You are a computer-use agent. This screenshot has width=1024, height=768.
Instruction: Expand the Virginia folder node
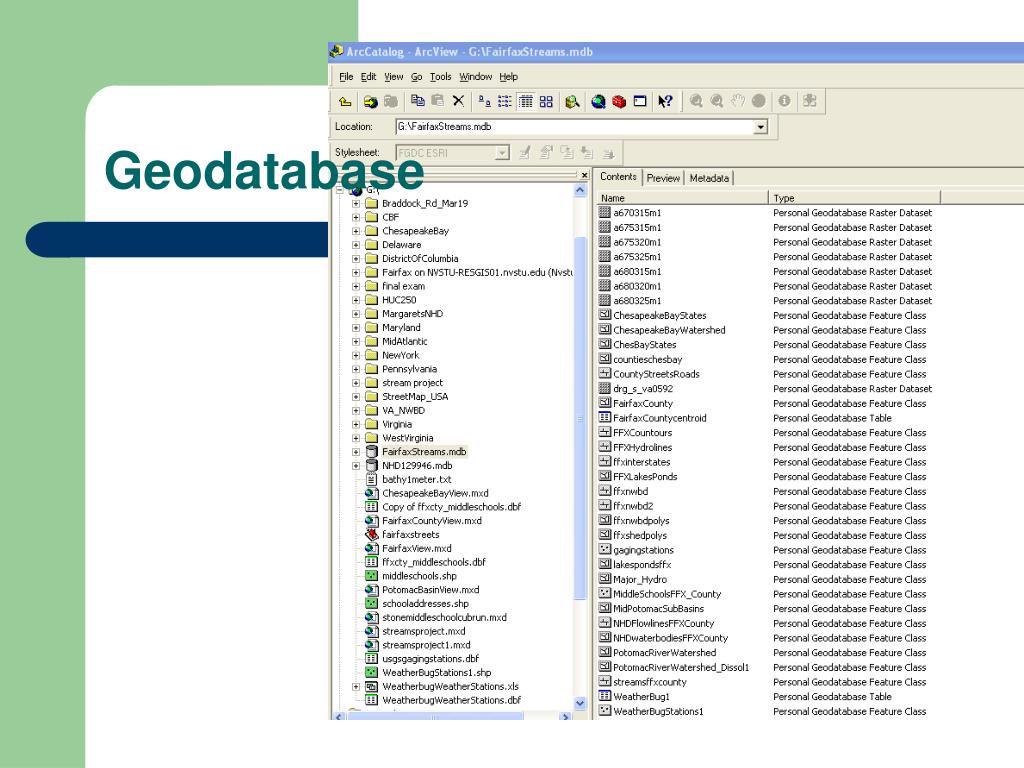coord(356,424)
